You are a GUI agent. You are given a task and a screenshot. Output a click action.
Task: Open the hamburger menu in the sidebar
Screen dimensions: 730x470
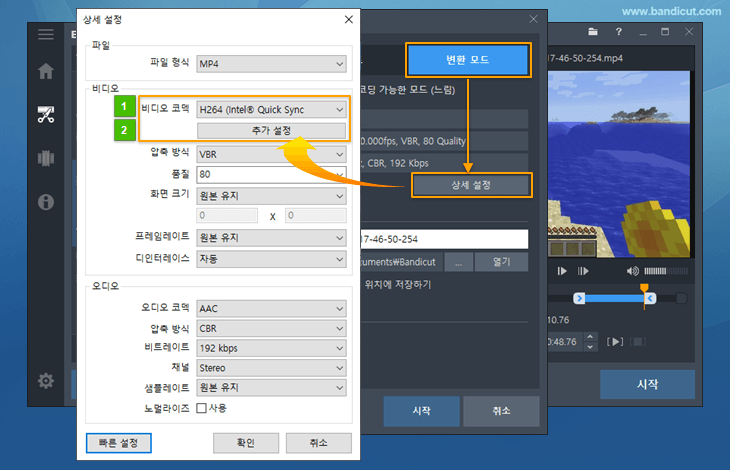click(45, 34)
